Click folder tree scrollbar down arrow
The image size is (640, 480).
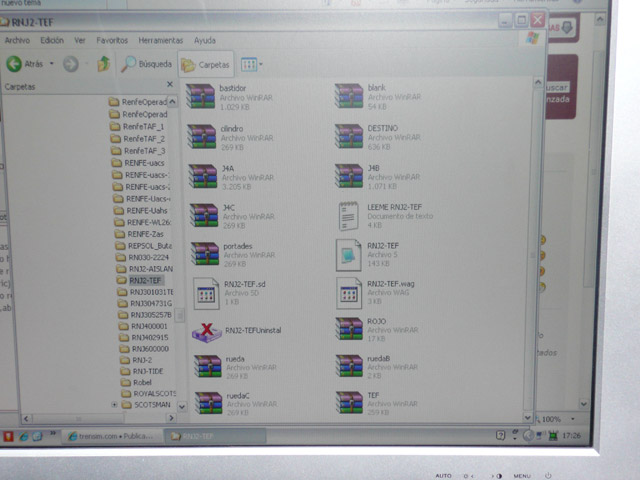[x=181, y=406]
